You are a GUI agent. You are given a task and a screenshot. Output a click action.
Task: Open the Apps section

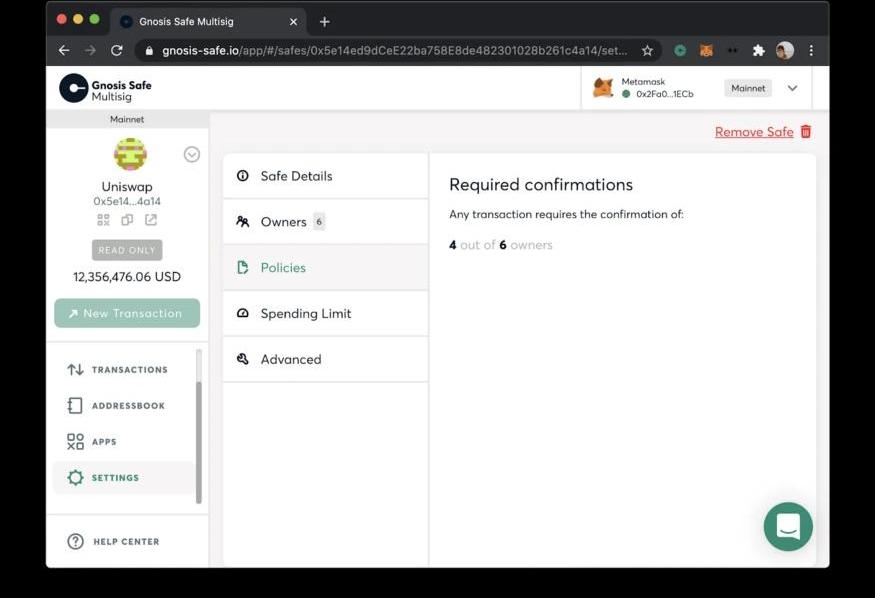(124, 442)
